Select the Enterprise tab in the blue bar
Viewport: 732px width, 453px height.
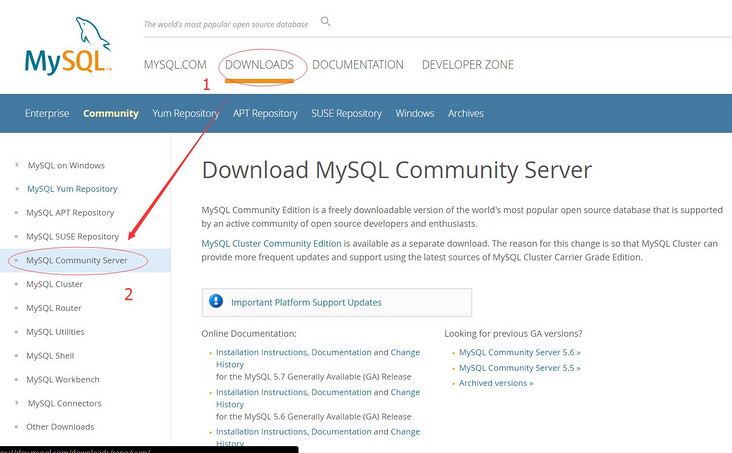click(x=47, y=113)
